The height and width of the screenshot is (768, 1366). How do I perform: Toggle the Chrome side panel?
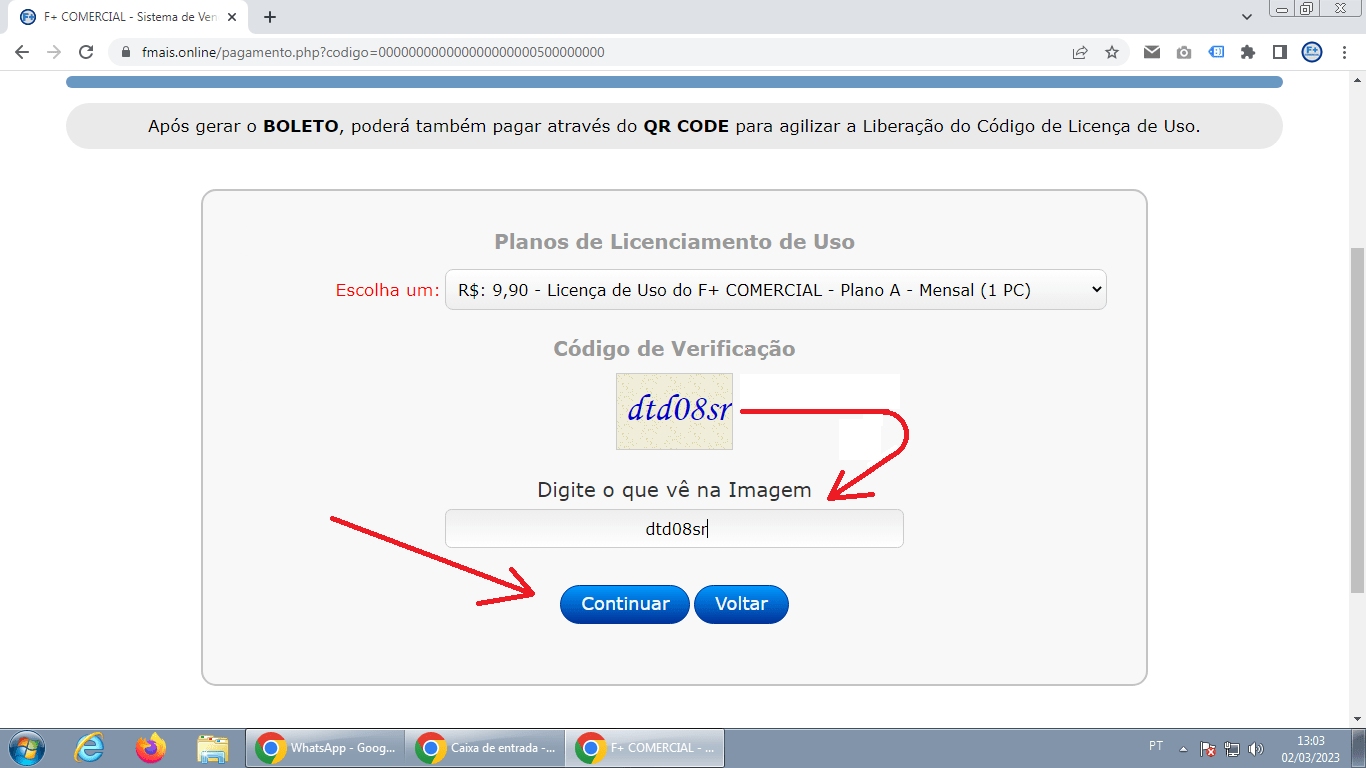(1279, 52)
